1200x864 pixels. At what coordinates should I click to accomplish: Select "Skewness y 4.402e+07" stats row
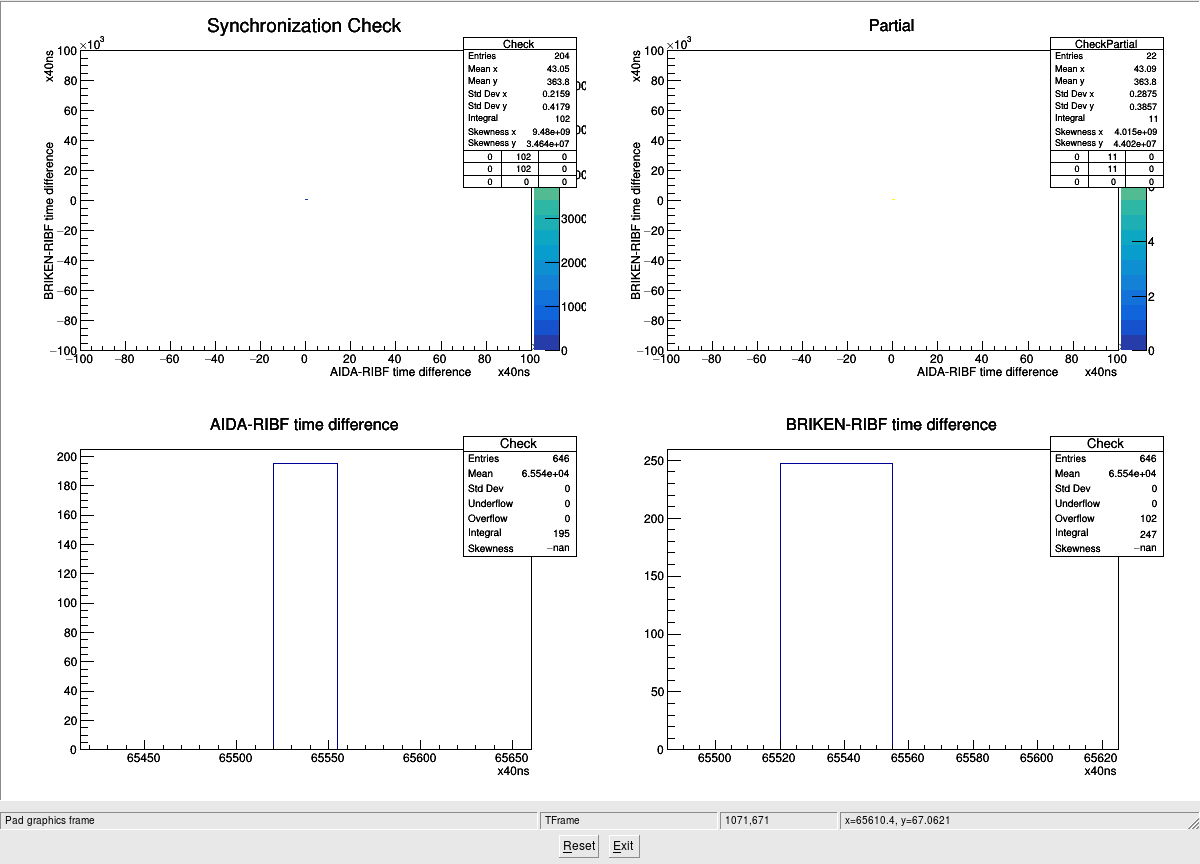1106,144
